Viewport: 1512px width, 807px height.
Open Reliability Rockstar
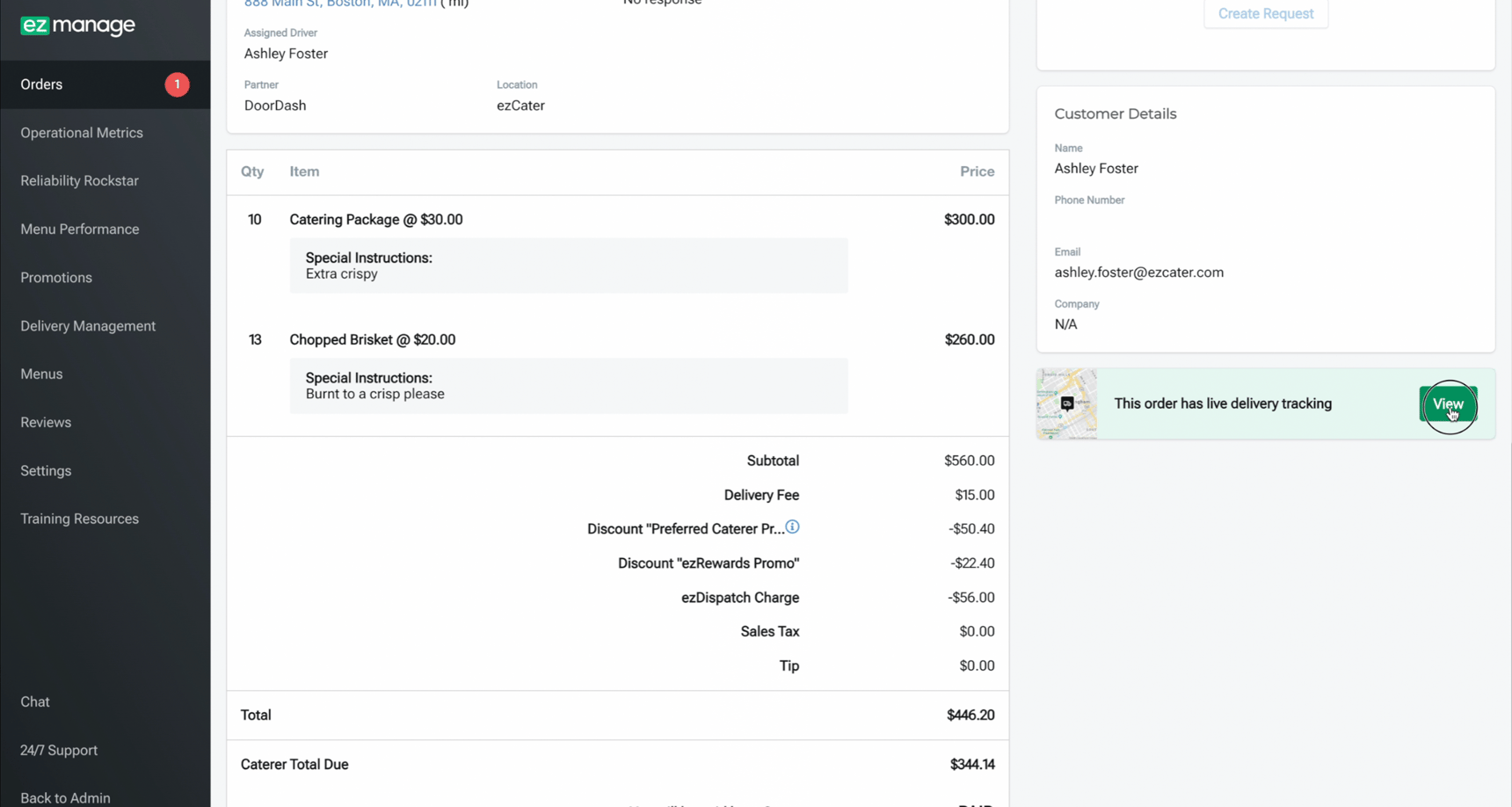(x=79, y=180)
